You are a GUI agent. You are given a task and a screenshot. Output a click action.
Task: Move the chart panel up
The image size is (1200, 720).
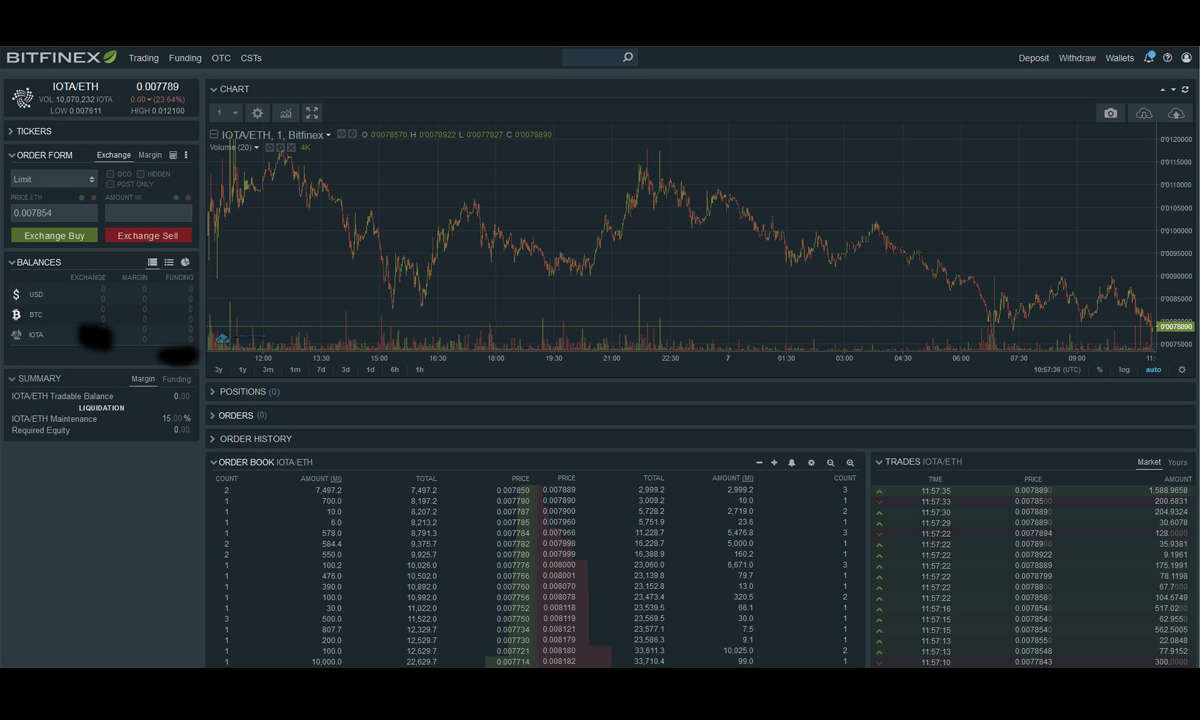[1163, 89]
